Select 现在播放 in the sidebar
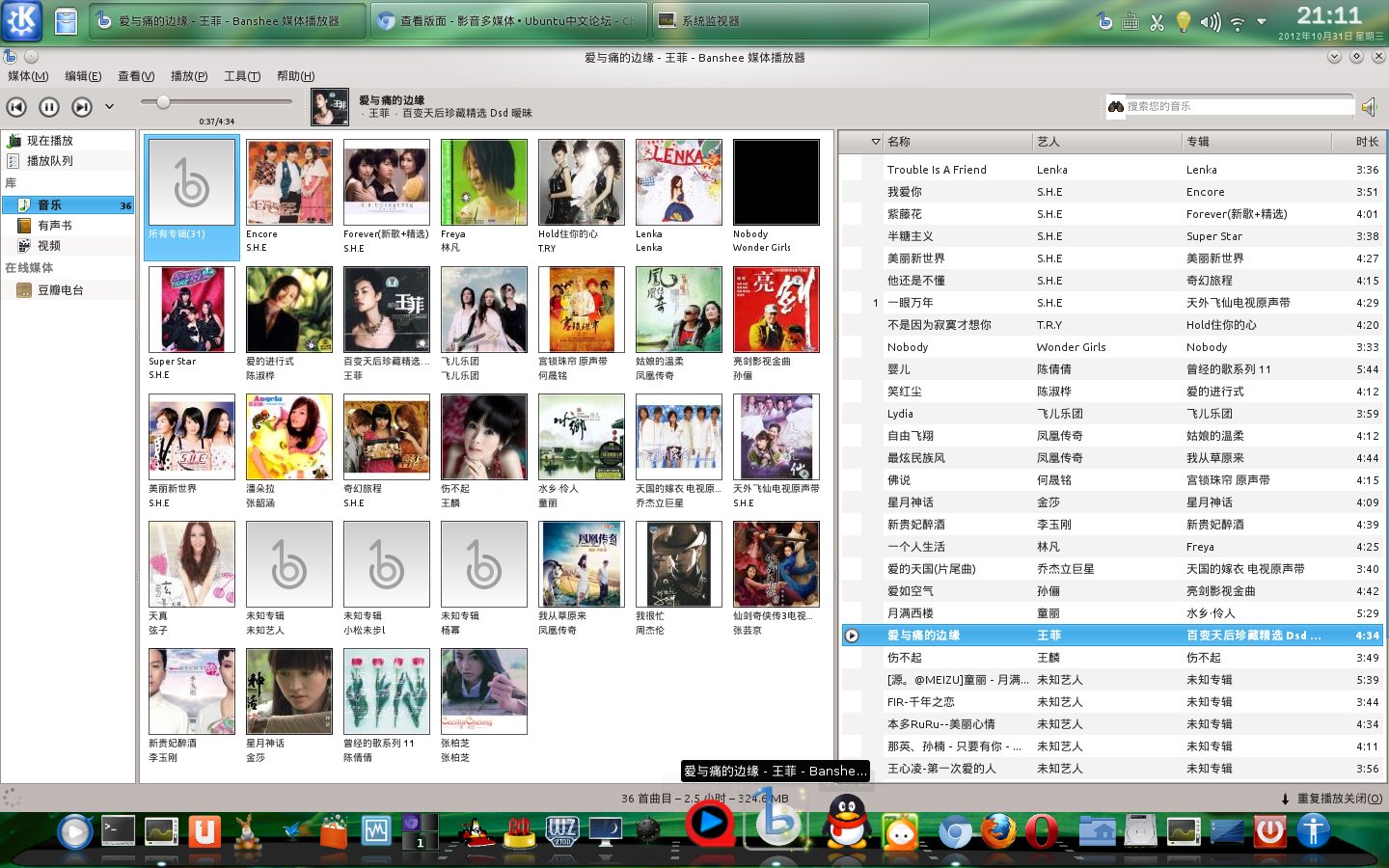This screenshot has width=1389, height=868. 68,141
